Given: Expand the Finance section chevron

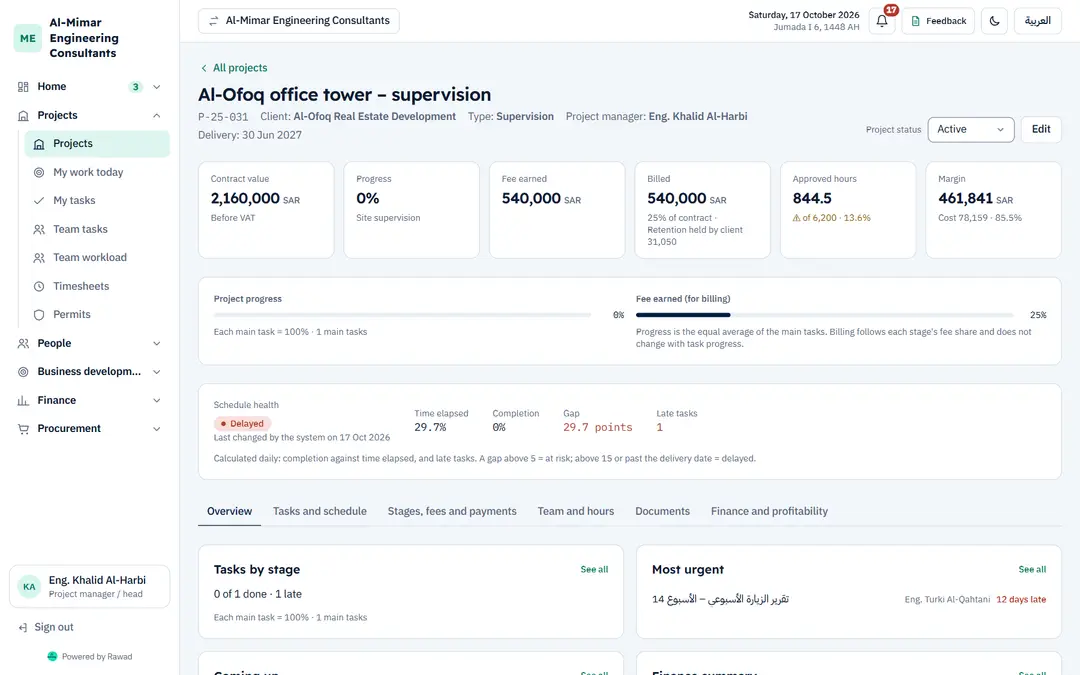Looking at the screenshot, I should click(156, 400).
